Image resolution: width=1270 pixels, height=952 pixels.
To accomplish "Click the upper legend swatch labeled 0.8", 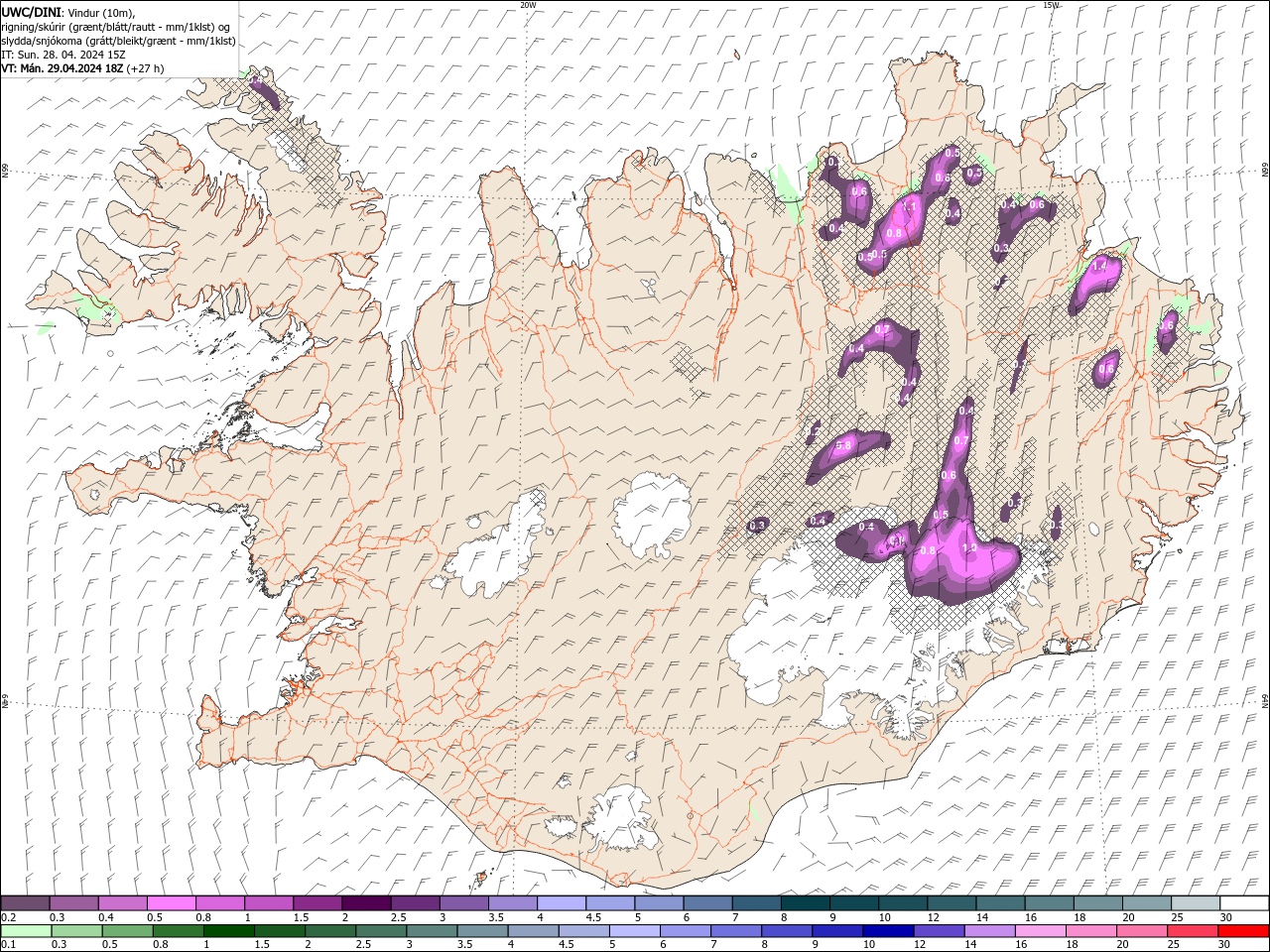I will pos(219,903).
